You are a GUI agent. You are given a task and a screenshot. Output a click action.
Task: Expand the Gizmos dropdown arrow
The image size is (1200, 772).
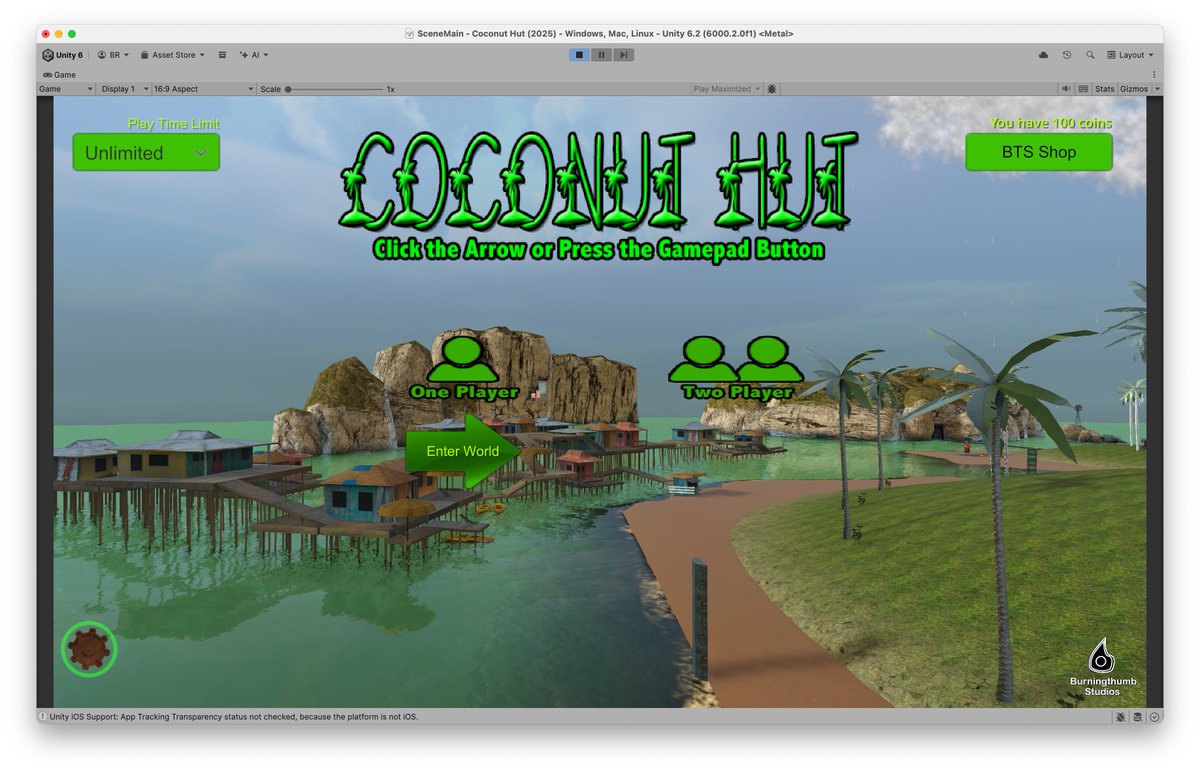click(x=1157, y=89)
